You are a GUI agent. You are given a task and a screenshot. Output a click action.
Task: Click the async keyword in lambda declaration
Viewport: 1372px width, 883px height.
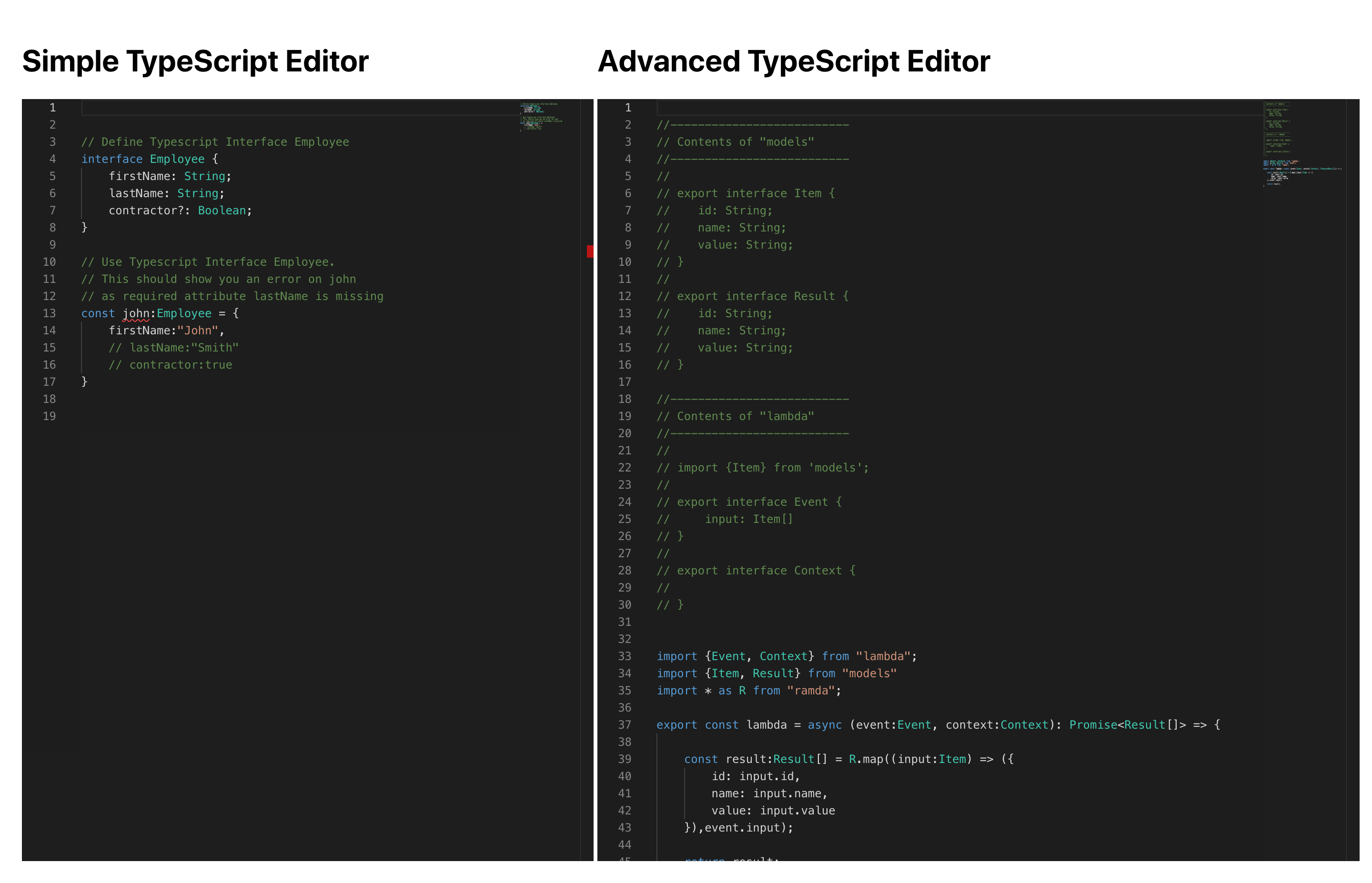pos(825,725)
